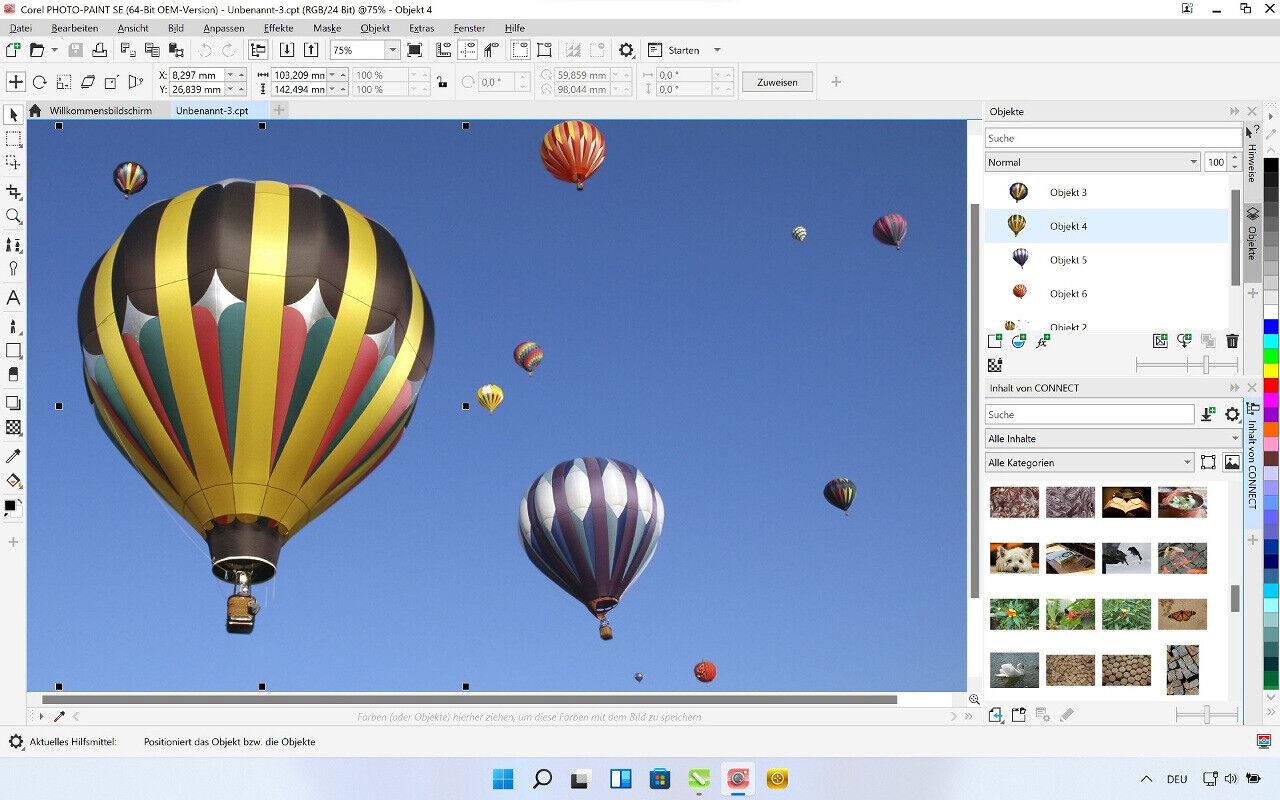The width and height of the screenshot is (1280, 800).
Task: Add new object in Objekte panel
Action: [x=995, y=341]
